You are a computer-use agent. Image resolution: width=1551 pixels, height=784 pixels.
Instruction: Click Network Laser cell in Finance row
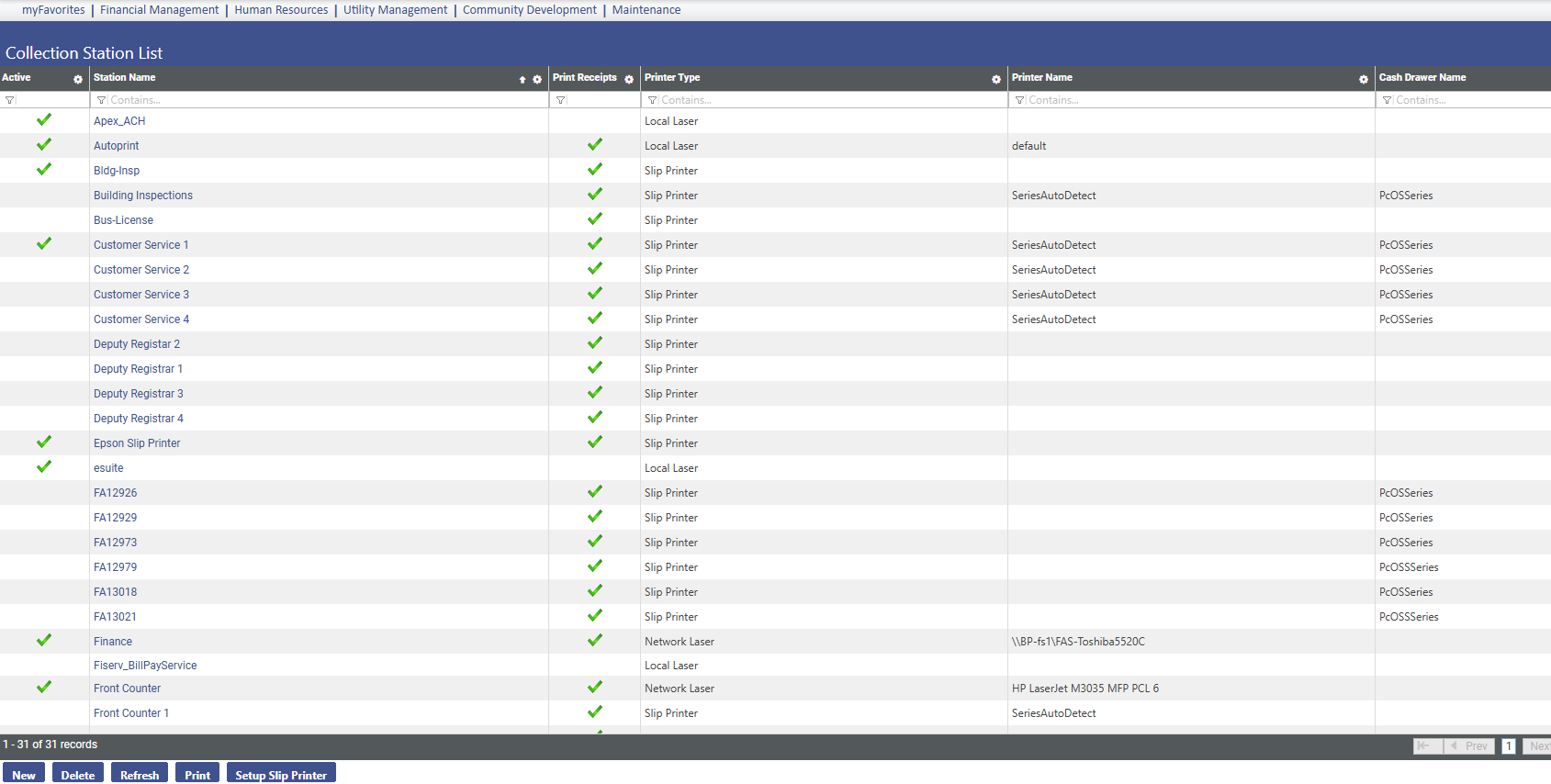680,642
